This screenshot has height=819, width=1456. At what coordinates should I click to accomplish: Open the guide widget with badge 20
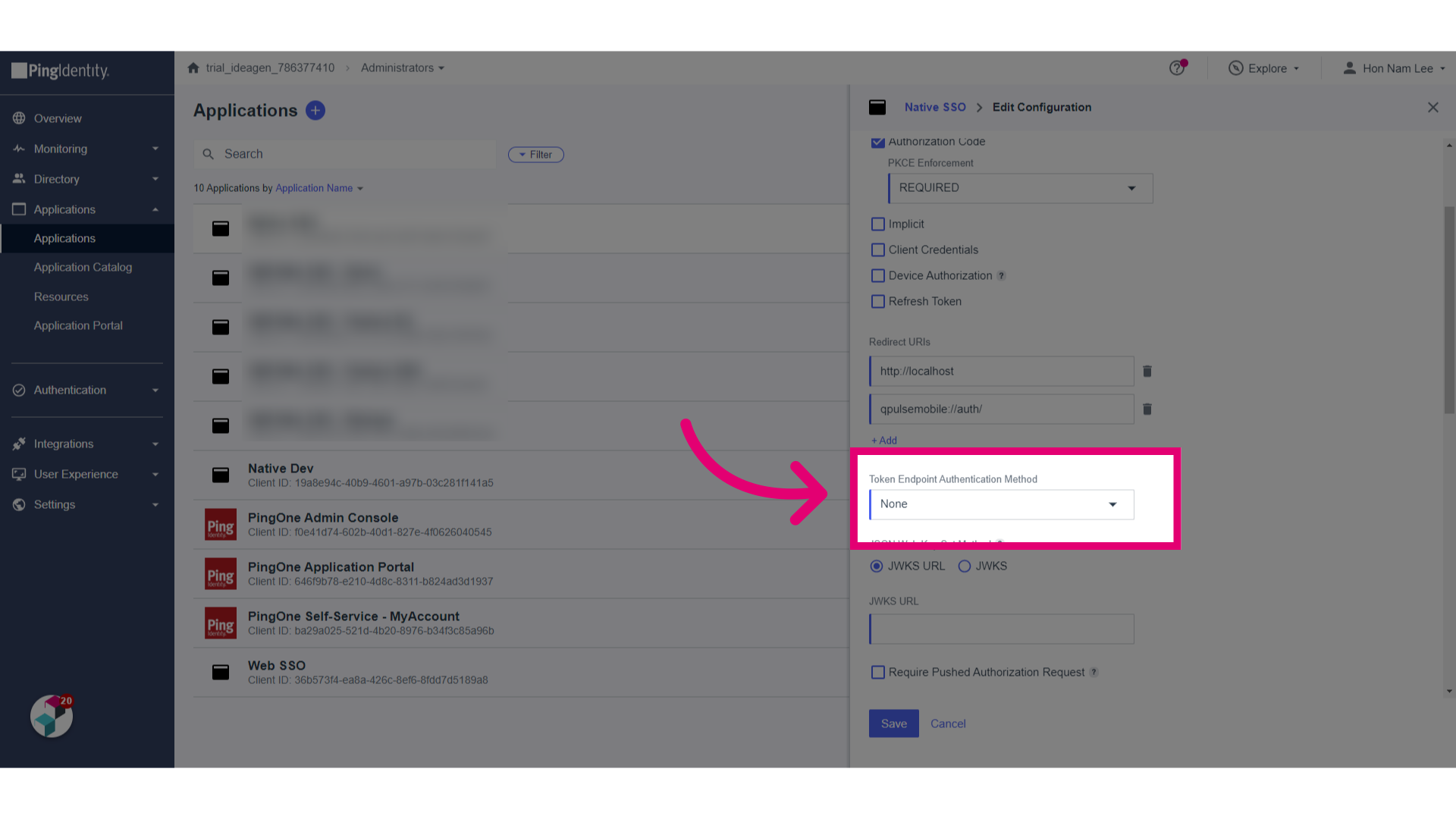pos(52,716)
